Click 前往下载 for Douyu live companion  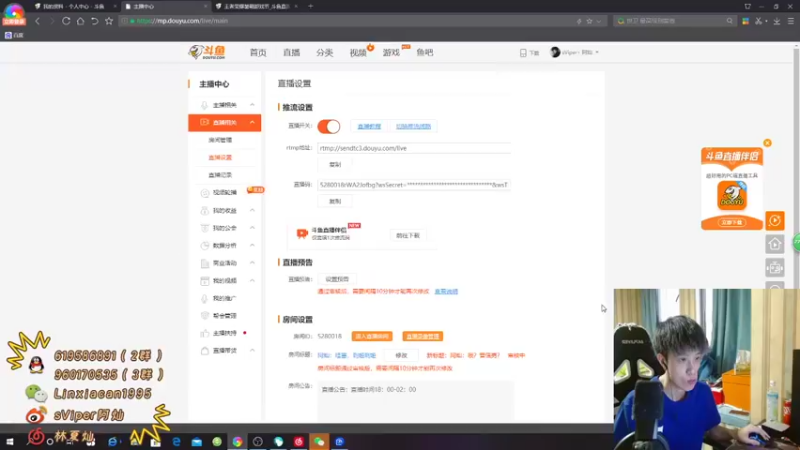pyautogui.click(x=408, y=235)
